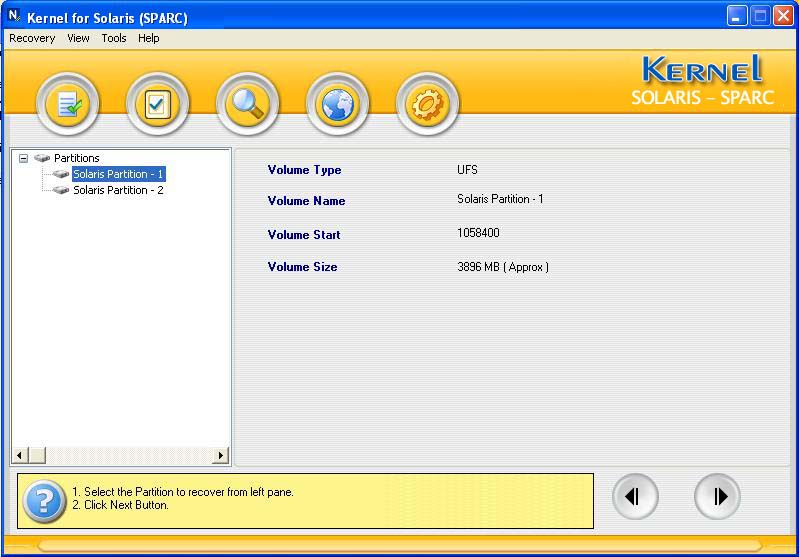Open settings via the gear icon
Image resolution: width=799 pixels, height=557 pixels.
(428, 104)
